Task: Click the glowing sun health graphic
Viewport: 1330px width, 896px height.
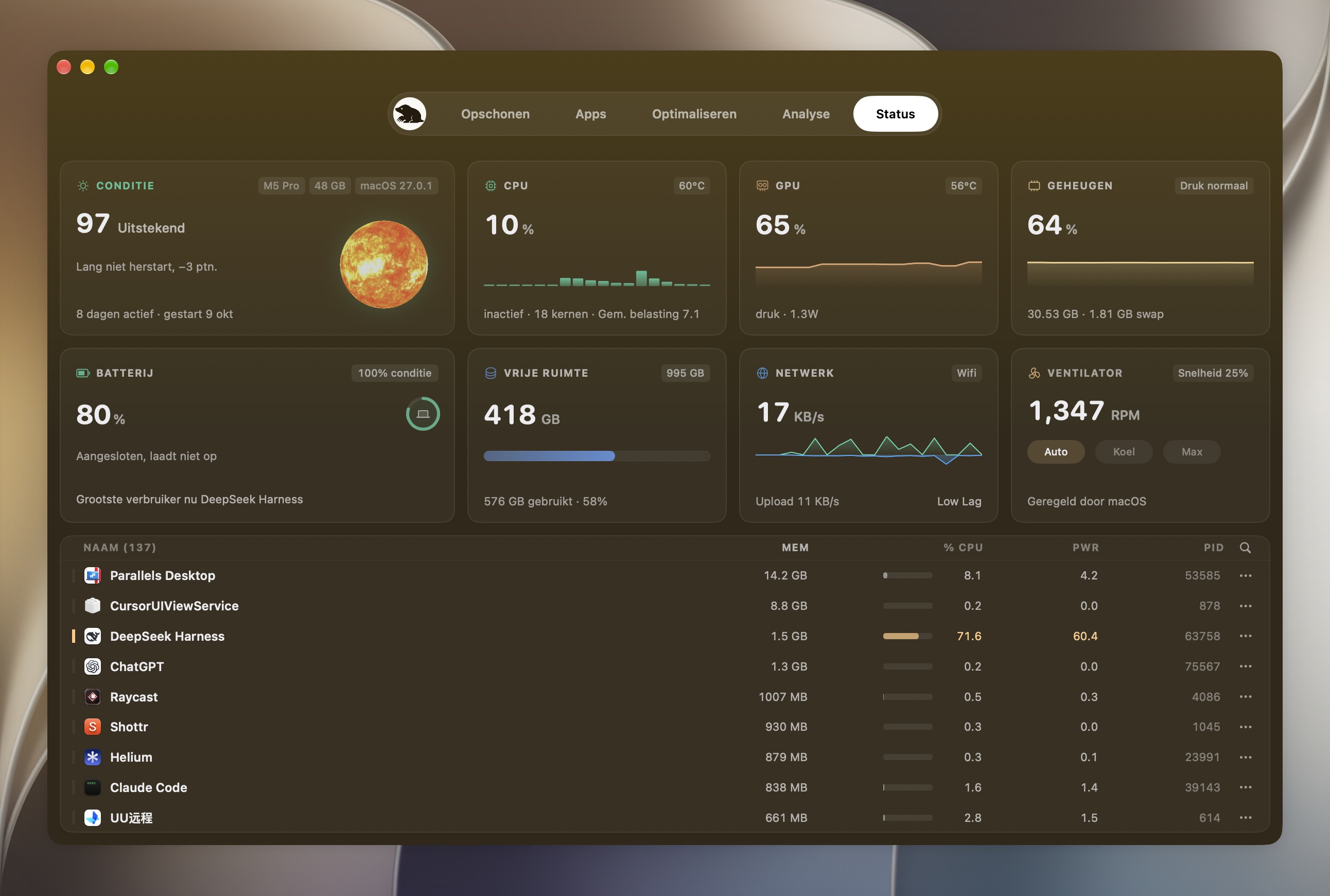Action: click(x=383, y=264)
